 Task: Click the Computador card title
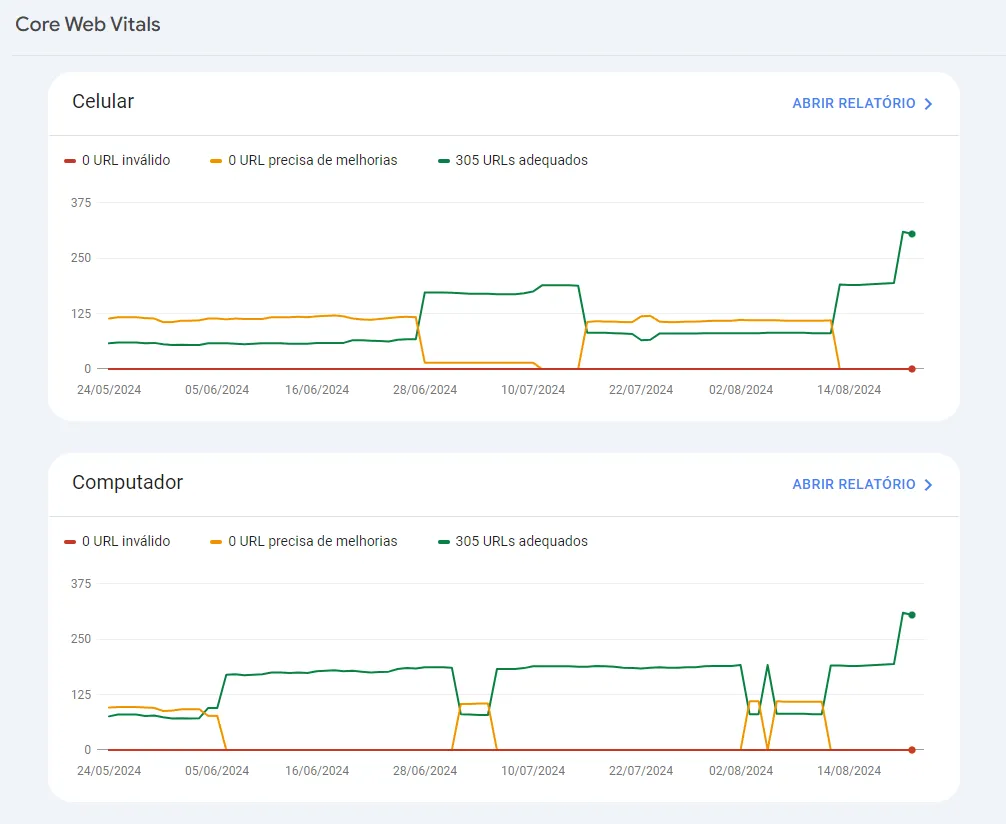[x=127, y=482]
